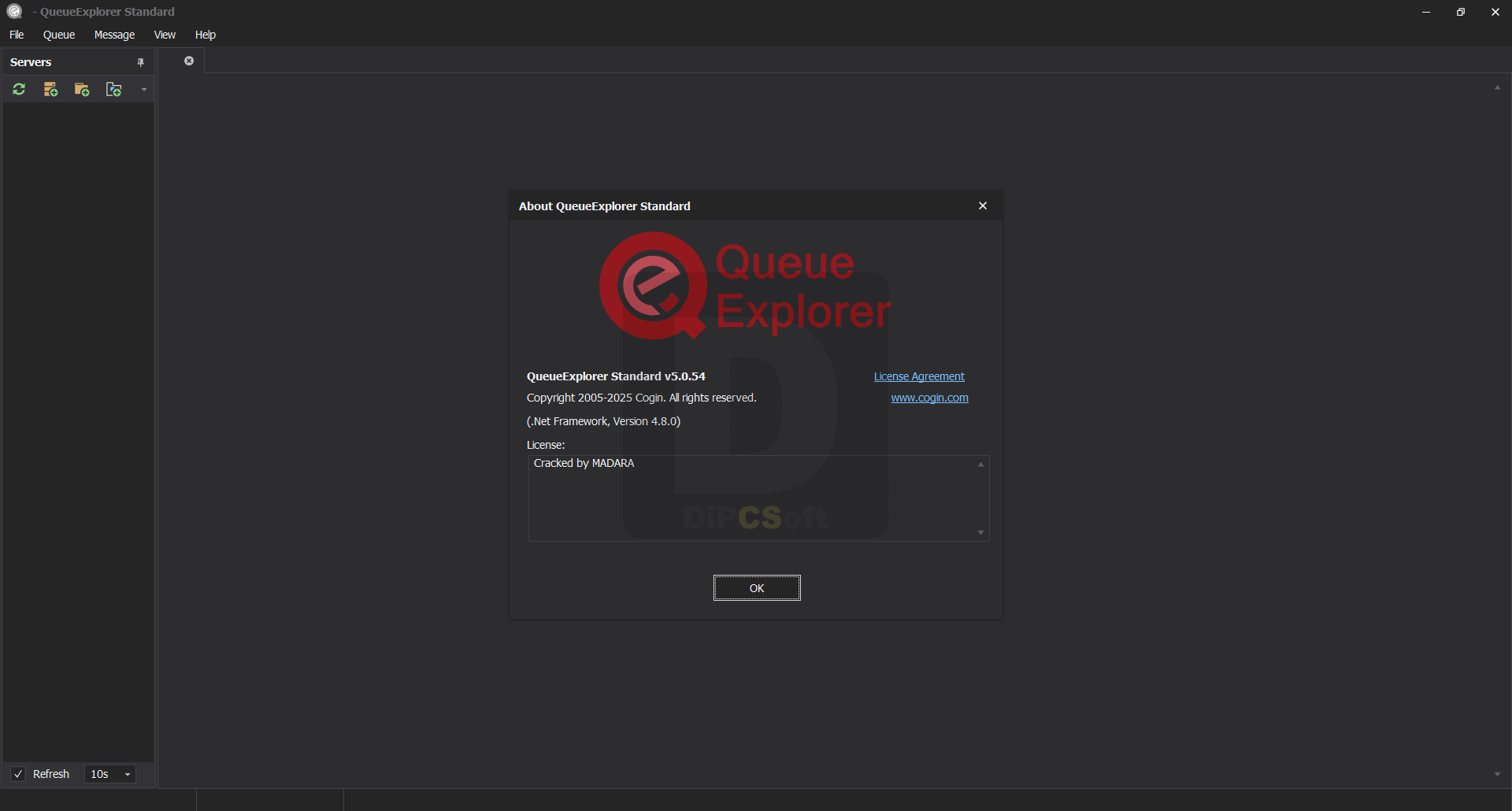
Task: Click the Copyright 2005-2025 Cogin text
Action: pyautogui.click(x=641, y=398)
